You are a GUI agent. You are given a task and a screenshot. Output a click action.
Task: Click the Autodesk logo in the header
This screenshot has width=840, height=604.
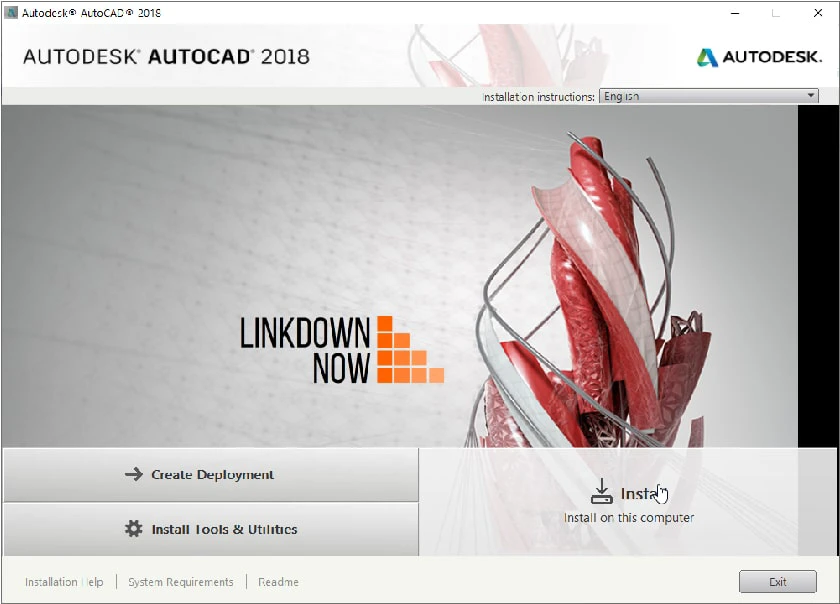[x=759, y=57]
